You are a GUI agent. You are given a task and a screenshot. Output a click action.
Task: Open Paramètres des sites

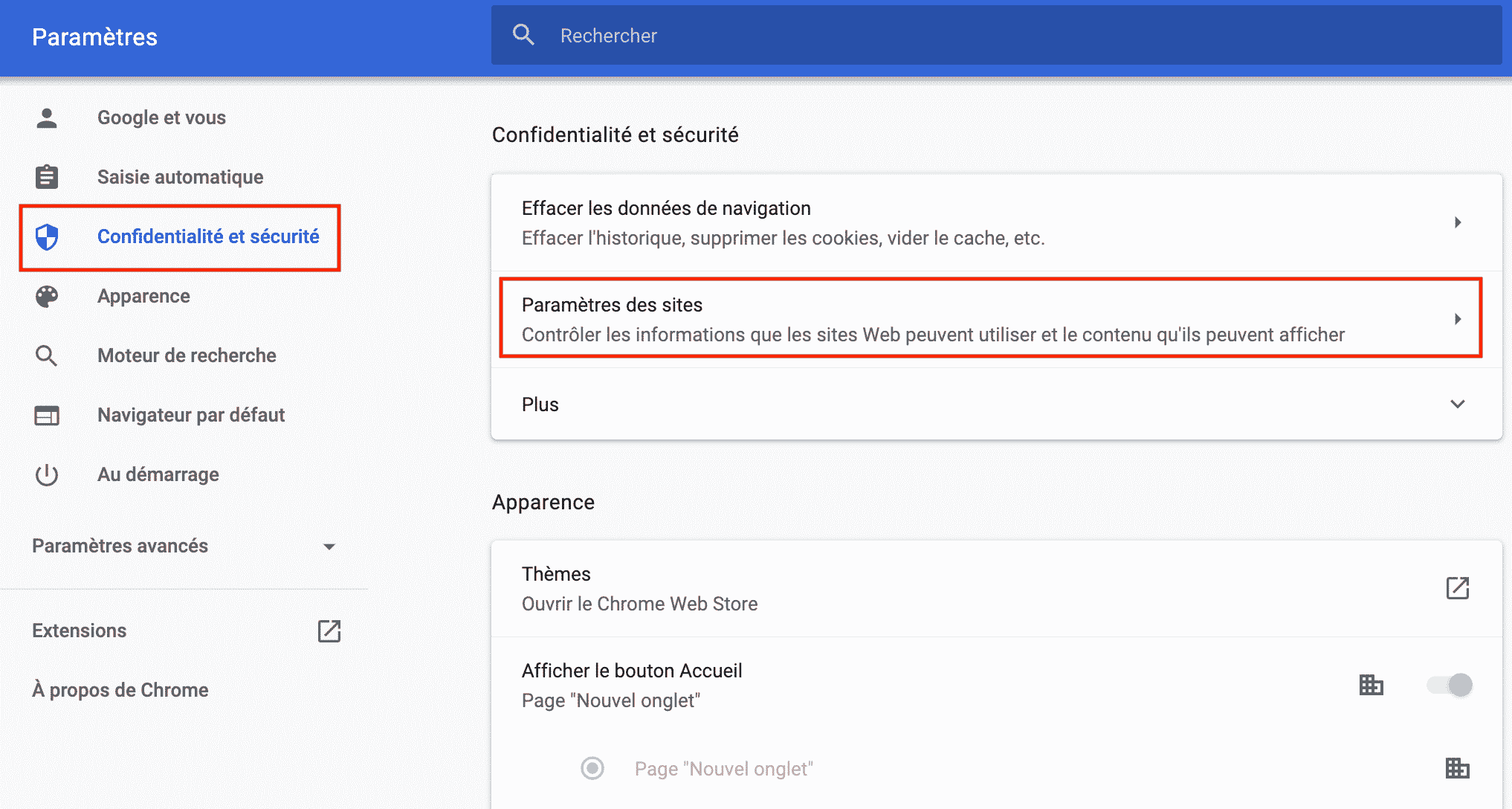932,319
